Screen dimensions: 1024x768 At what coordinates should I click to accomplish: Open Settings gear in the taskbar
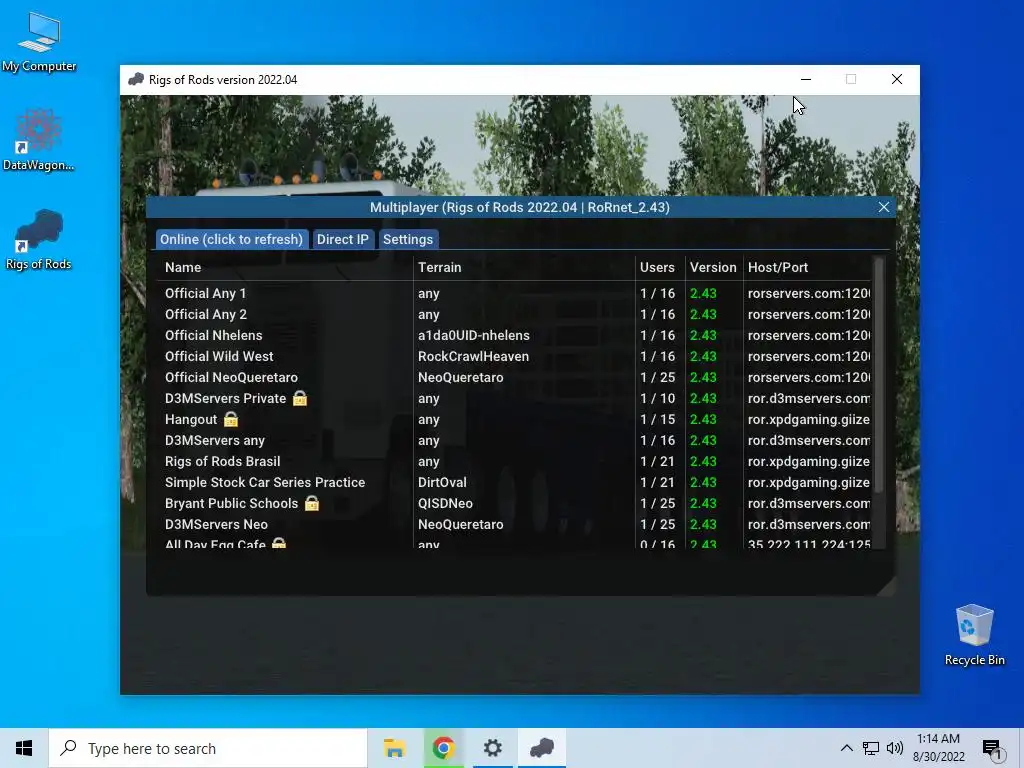(x=492, y=748)
